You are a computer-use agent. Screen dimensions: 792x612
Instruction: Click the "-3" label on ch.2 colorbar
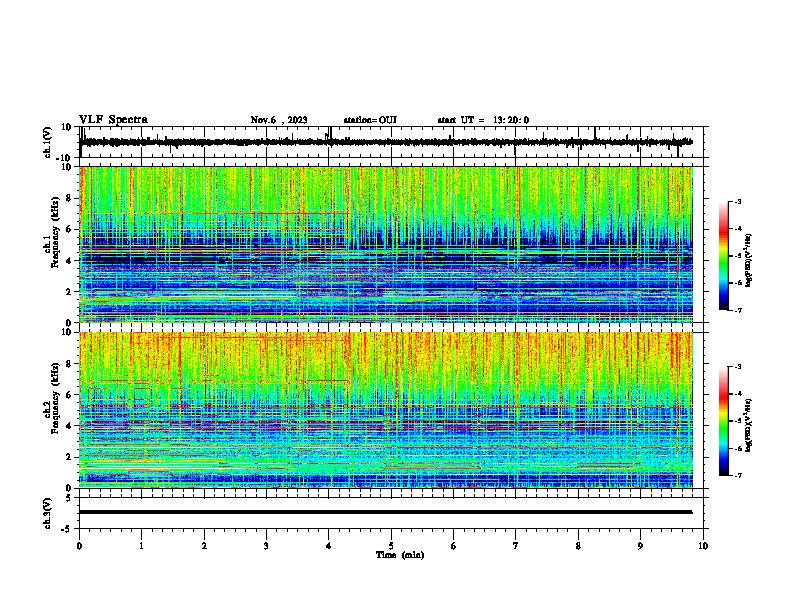(738, 367)
